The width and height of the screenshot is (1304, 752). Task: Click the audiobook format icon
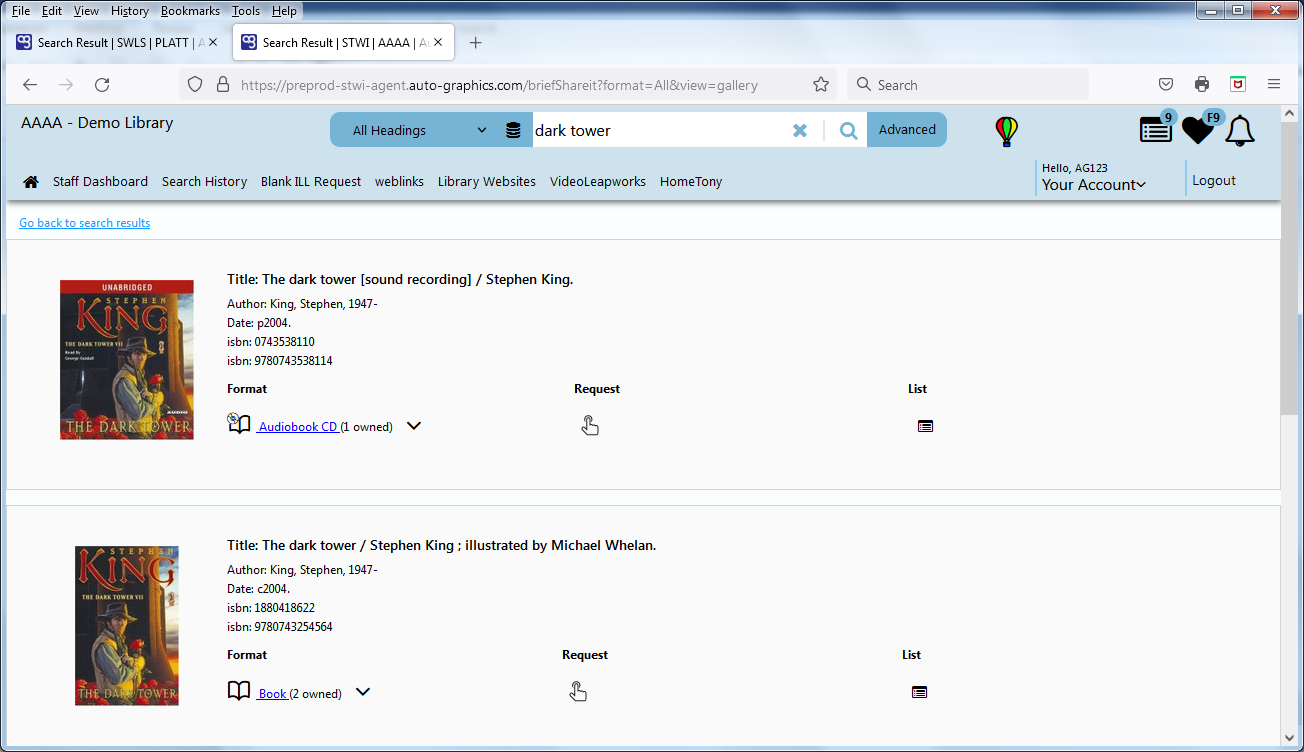click(x=238, y=424)
